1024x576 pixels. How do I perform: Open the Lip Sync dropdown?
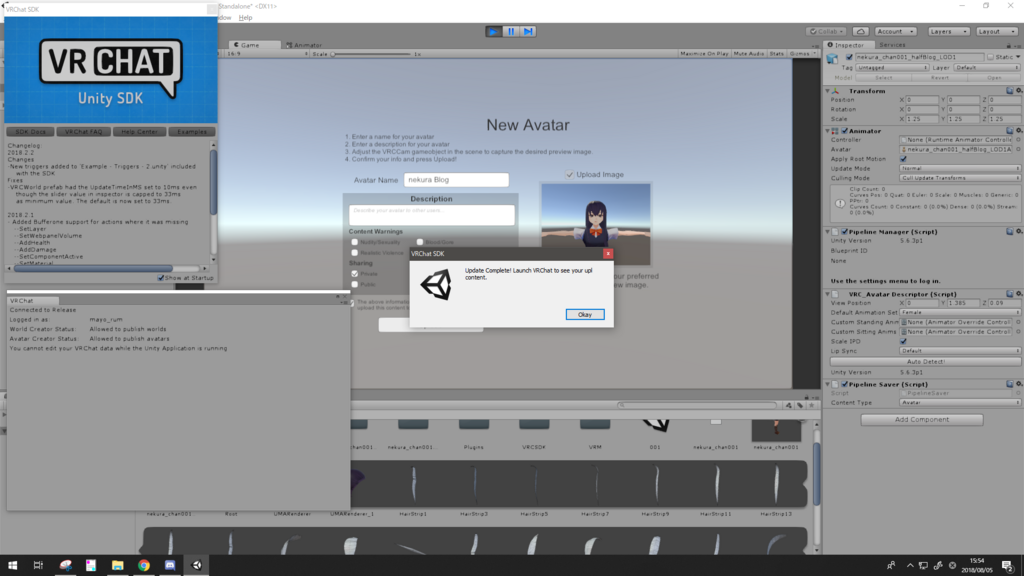960,351
